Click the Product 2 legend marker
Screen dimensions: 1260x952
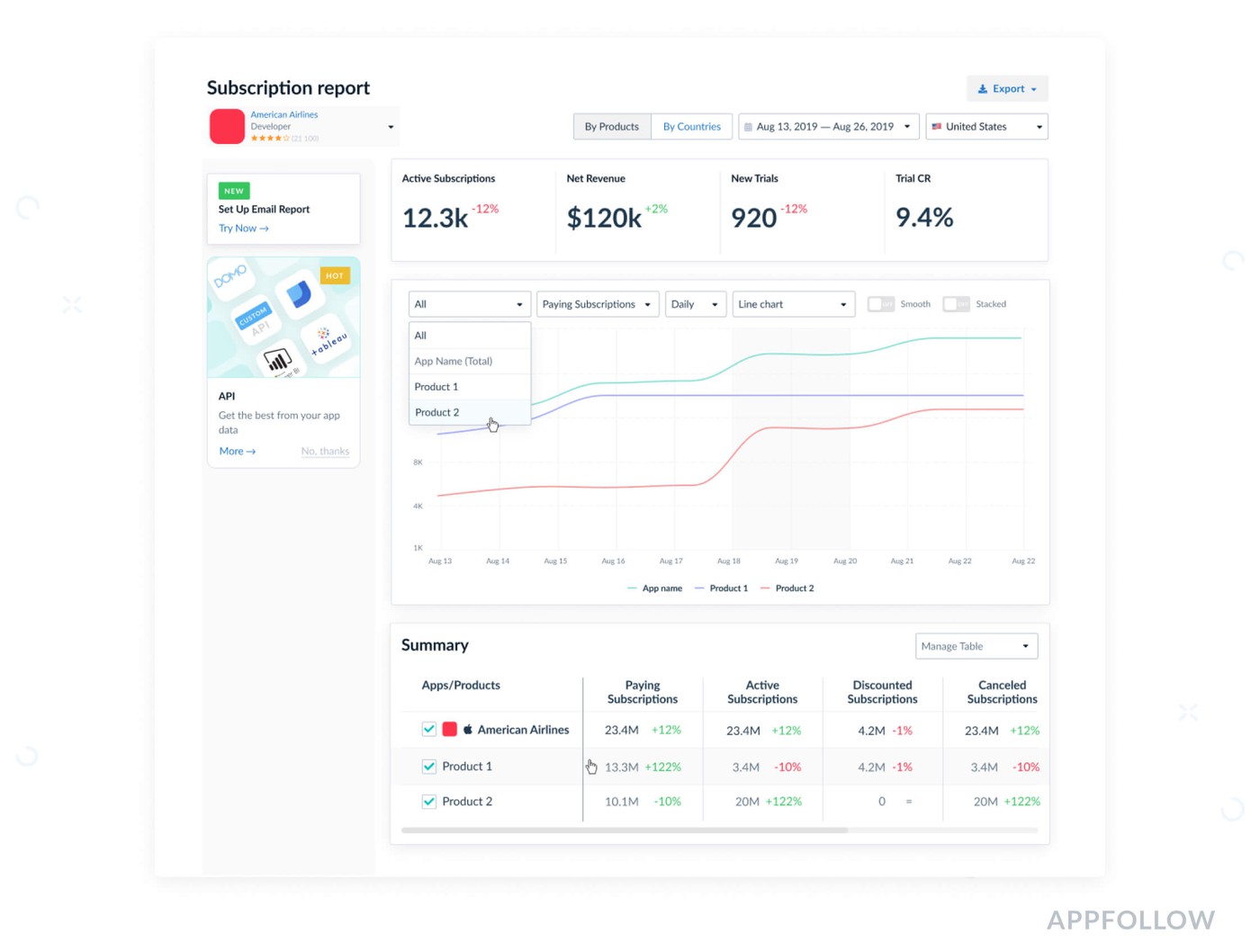[765, 588]
